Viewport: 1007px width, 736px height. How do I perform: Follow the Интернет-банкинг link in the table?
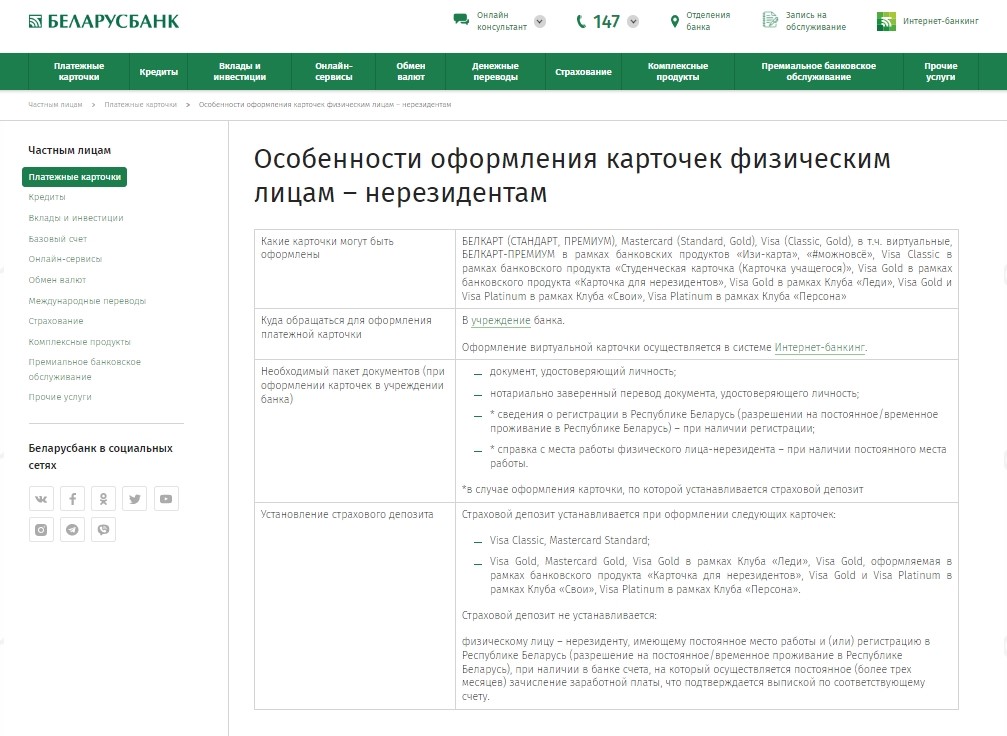819,347
